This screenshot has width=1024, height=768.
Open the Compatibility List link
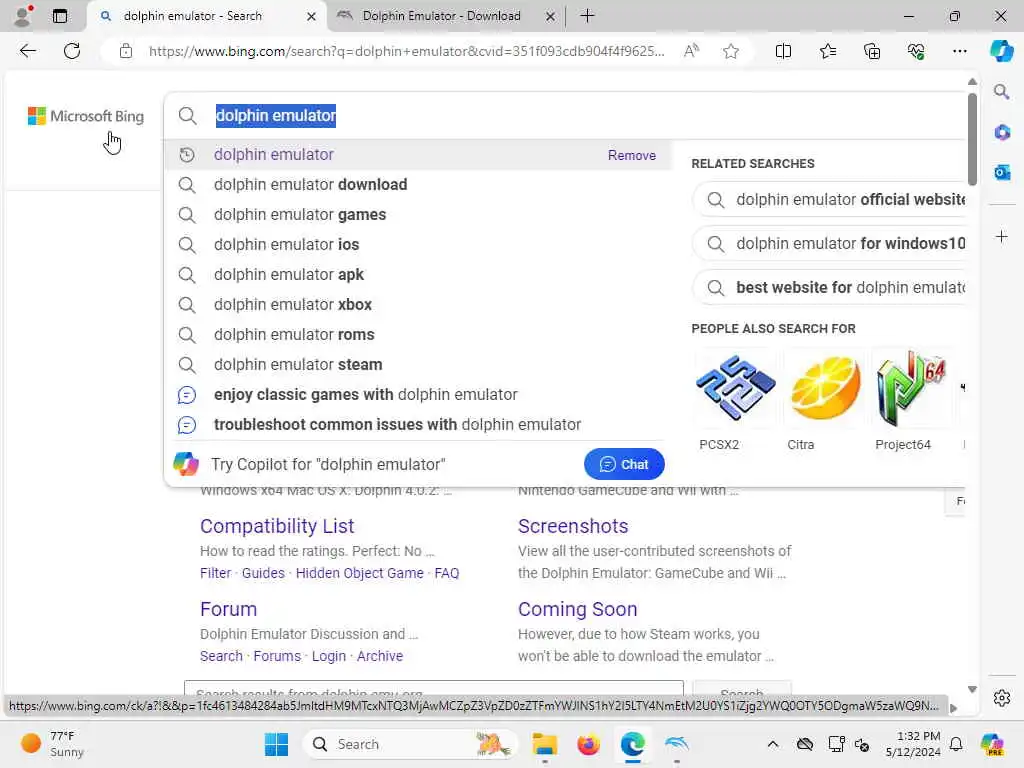tap(277, 526)
